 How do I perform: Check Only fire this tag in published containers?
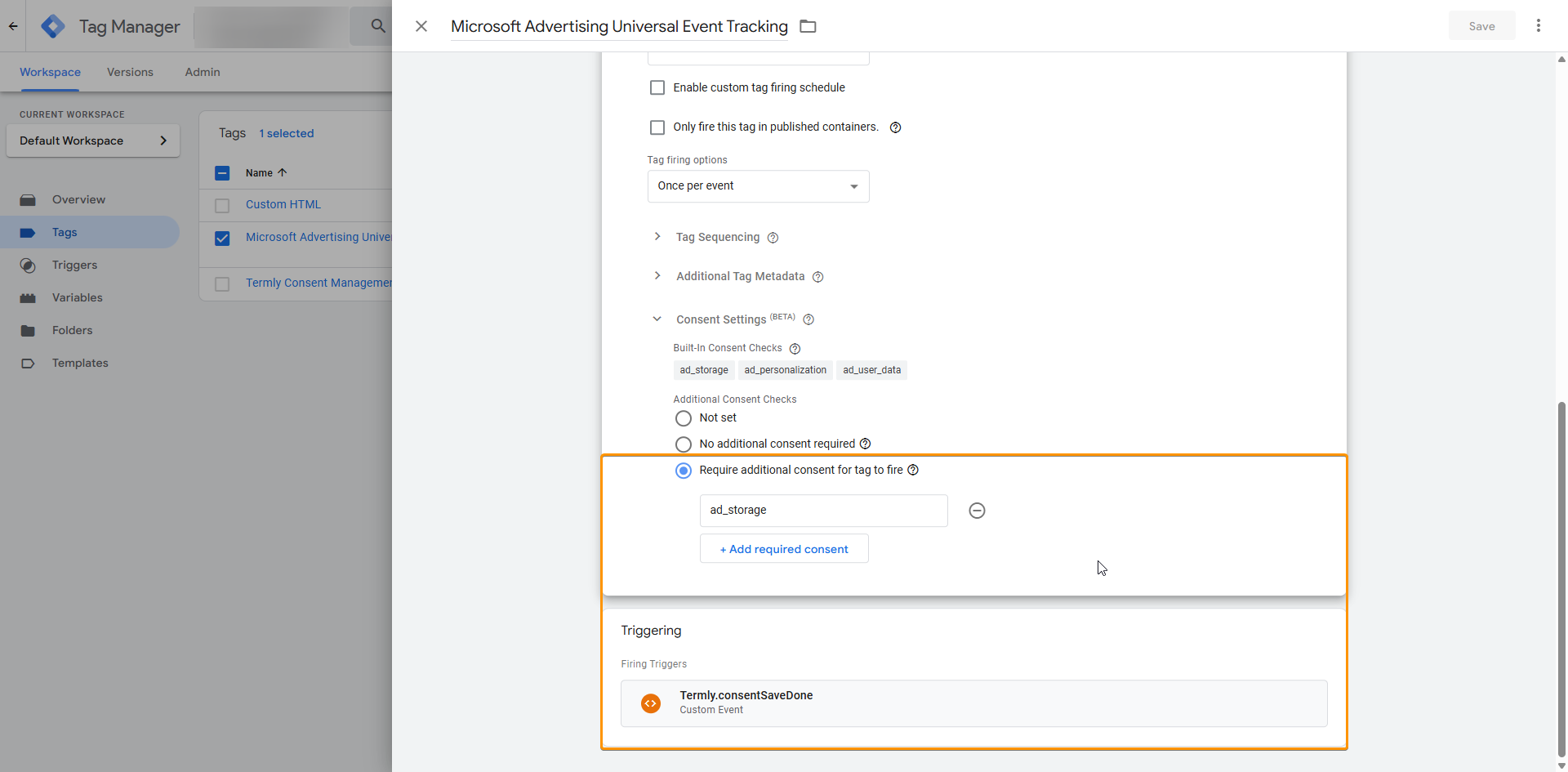click(657, 127)
